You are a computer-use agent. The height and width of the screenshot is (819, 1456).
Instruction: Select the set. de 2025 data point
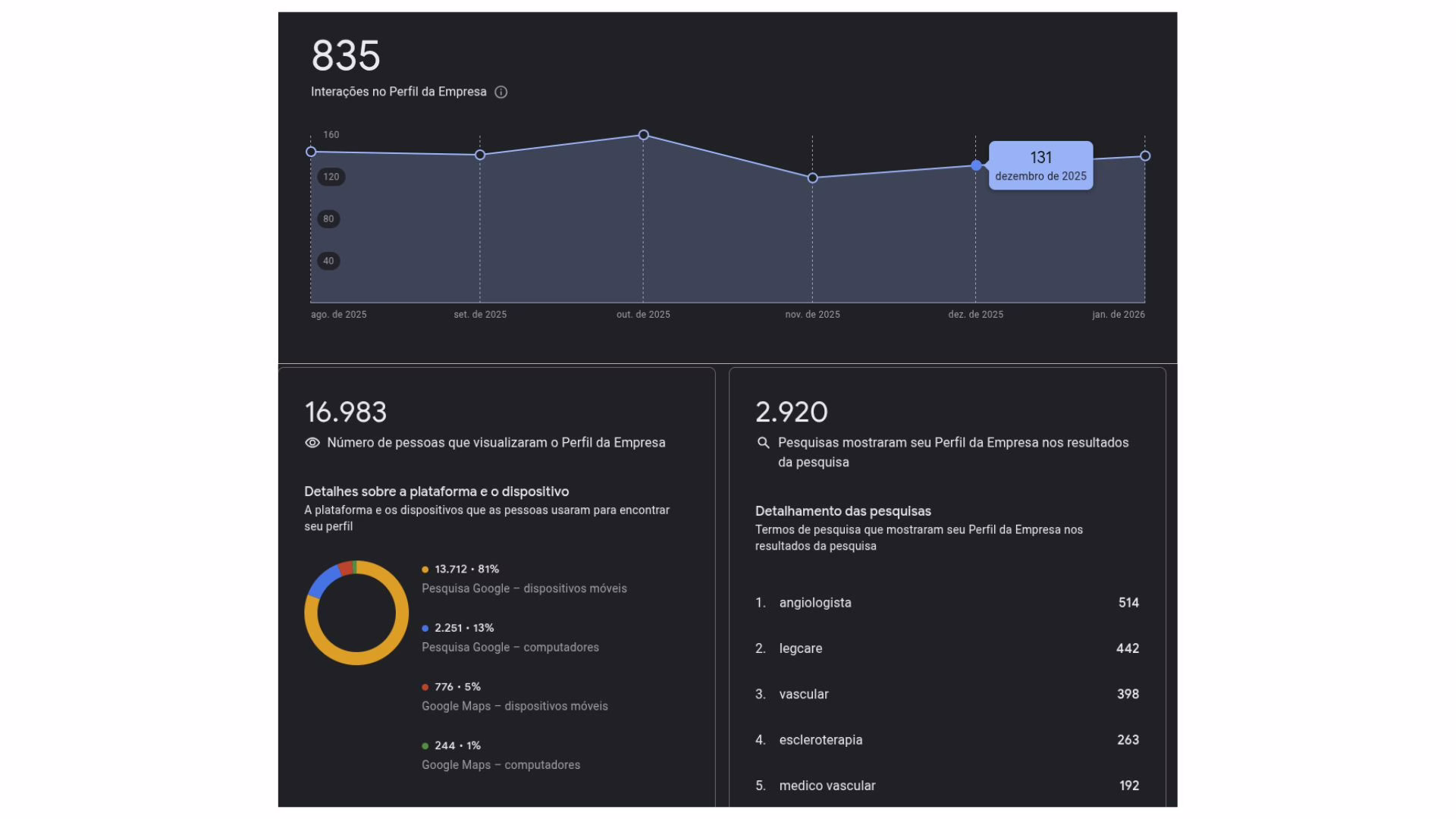(480, 155)
